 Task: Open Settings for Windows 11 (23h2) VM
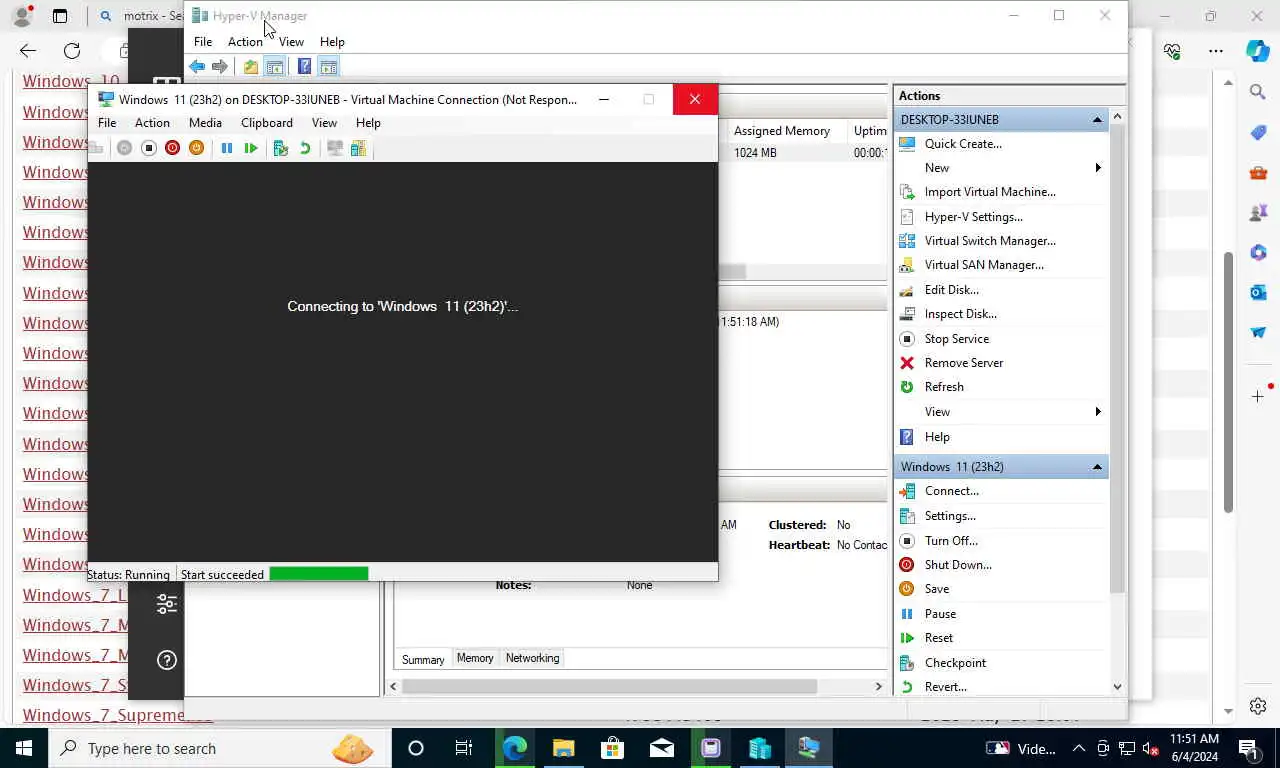(x=950, y=516)
